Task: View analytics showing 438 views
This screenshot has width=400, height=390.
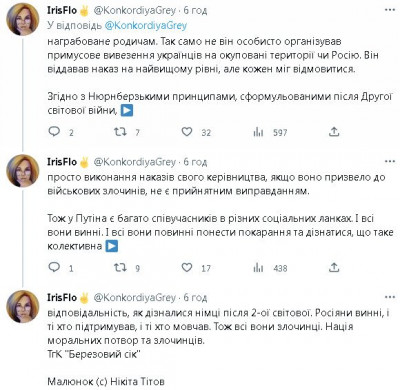Action: (x=258, y=268)
